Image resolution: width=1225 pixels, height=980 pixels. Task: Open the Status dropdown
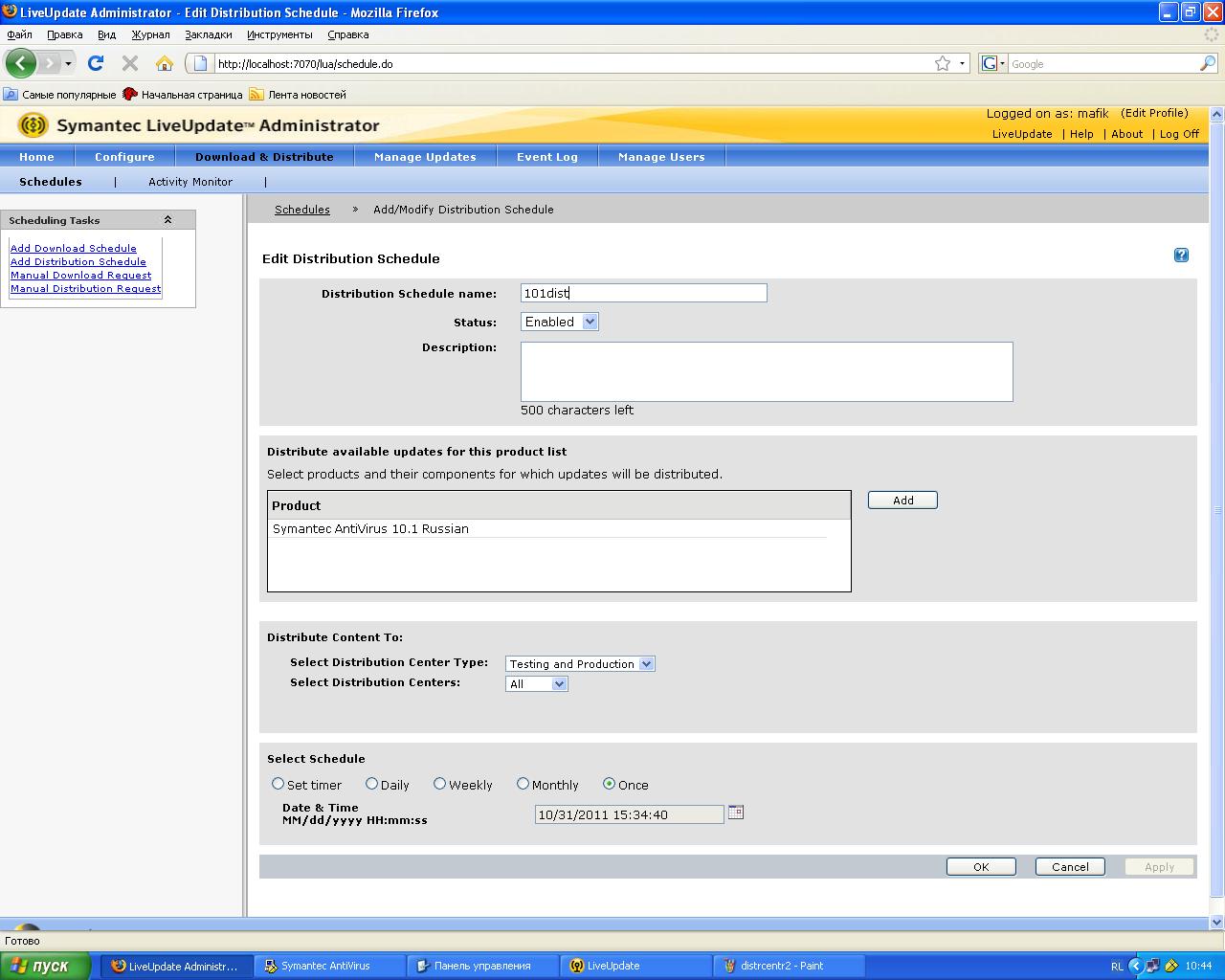(560, 322)
